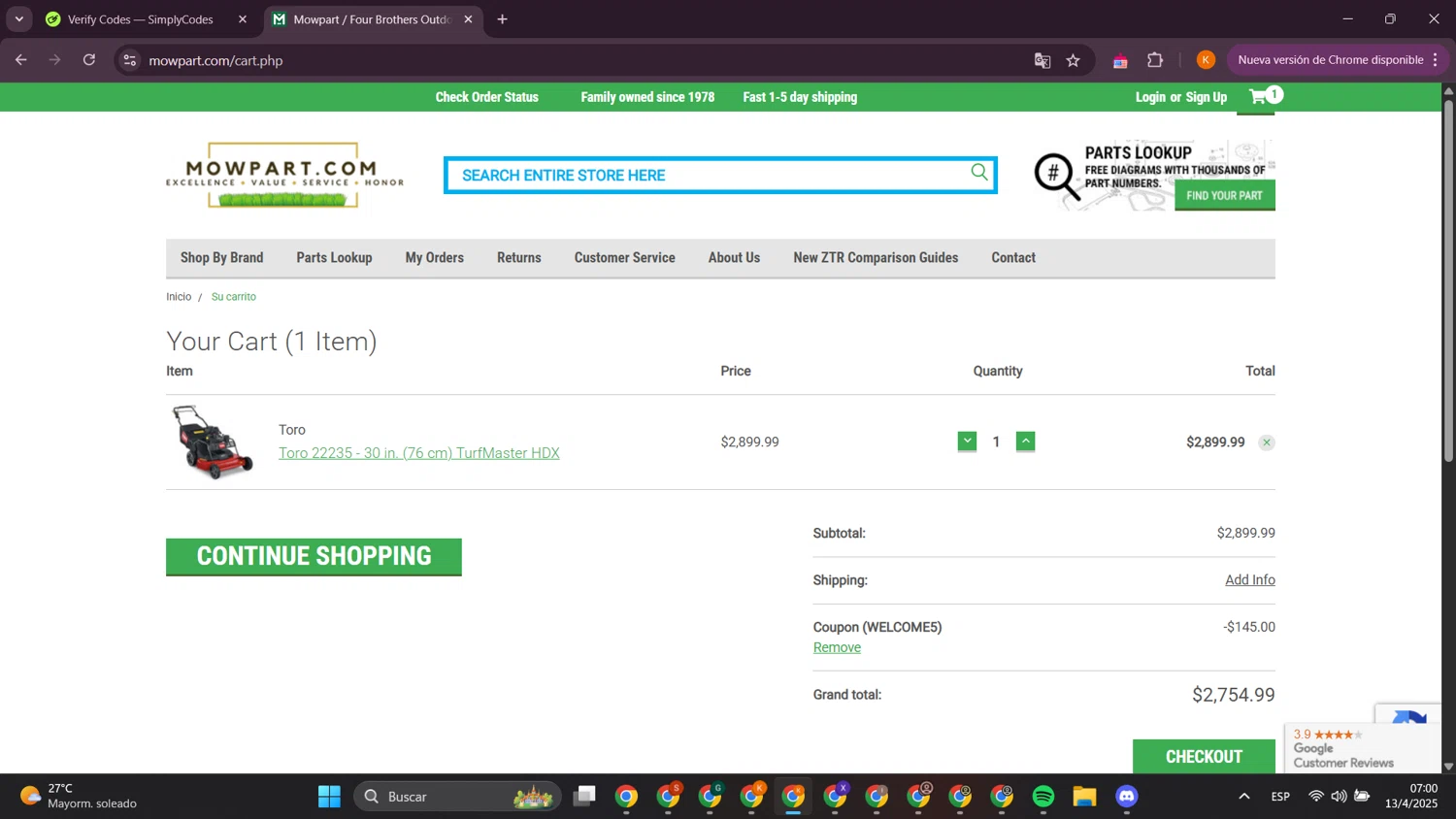Click Nueva versión de Chrome disponible button
The width and height of the screenshot is (1456, 819).
(1330, 60)
